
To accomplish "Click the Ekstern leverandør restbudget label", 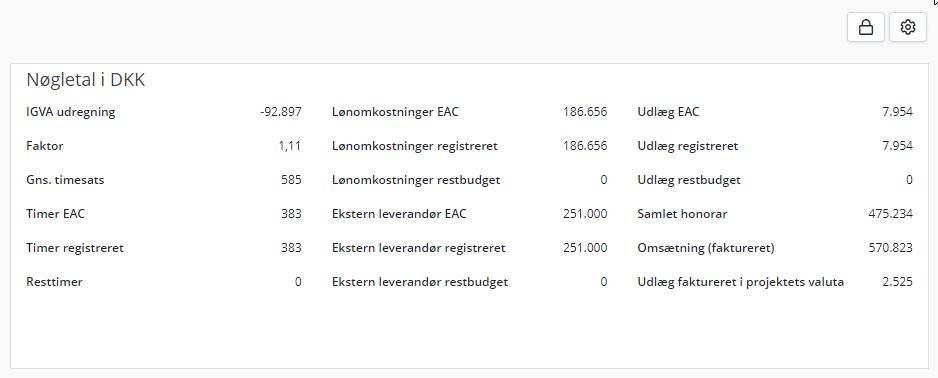I will [420, 282].
